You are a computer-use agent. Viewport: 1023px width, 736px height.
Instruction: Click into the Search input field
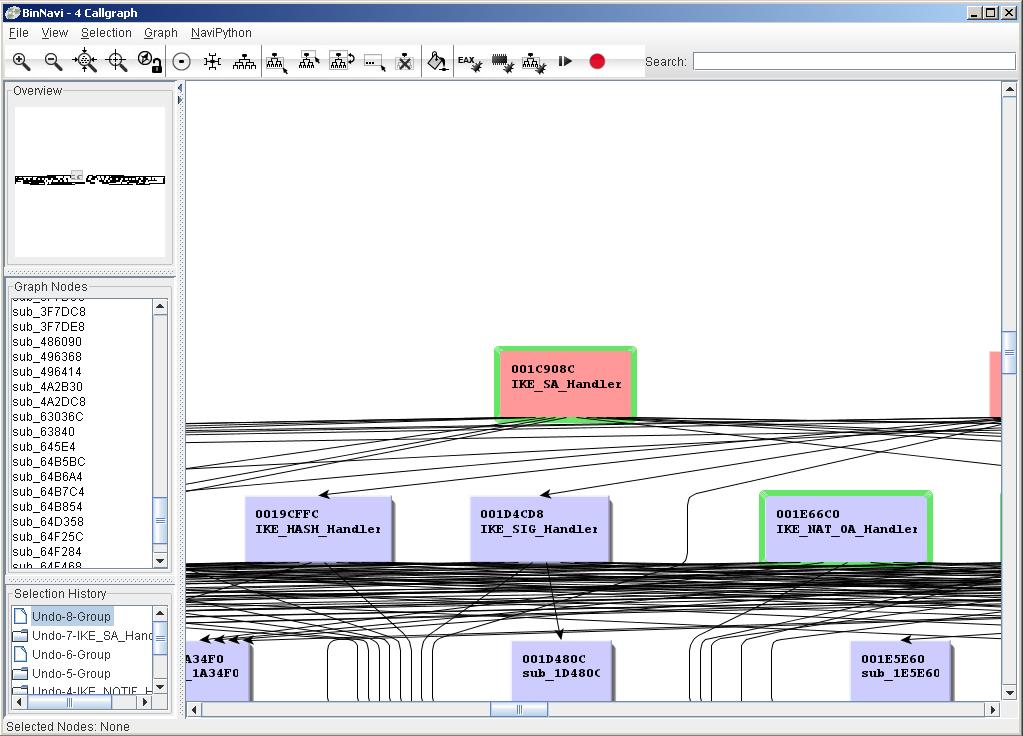tap(854, 61)
